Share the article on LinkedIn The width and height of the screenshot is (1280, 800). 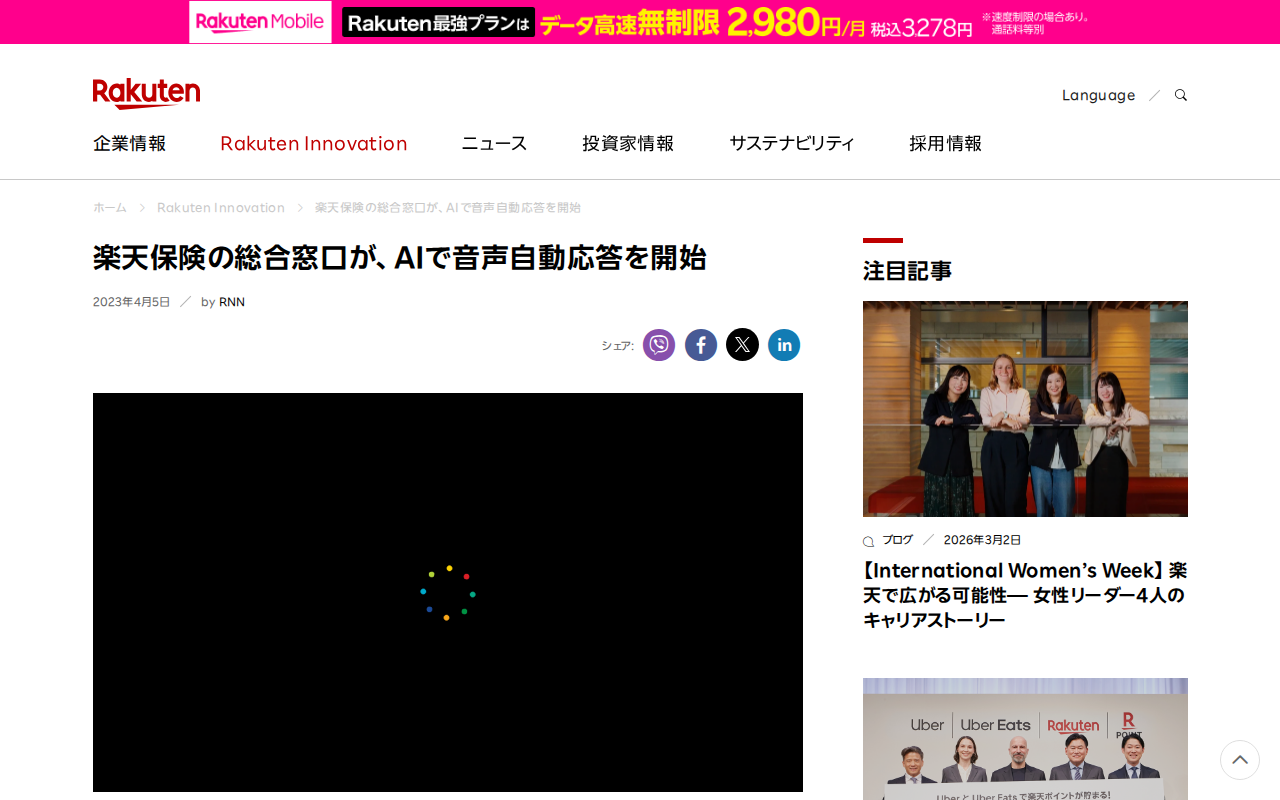pos(784,345)
